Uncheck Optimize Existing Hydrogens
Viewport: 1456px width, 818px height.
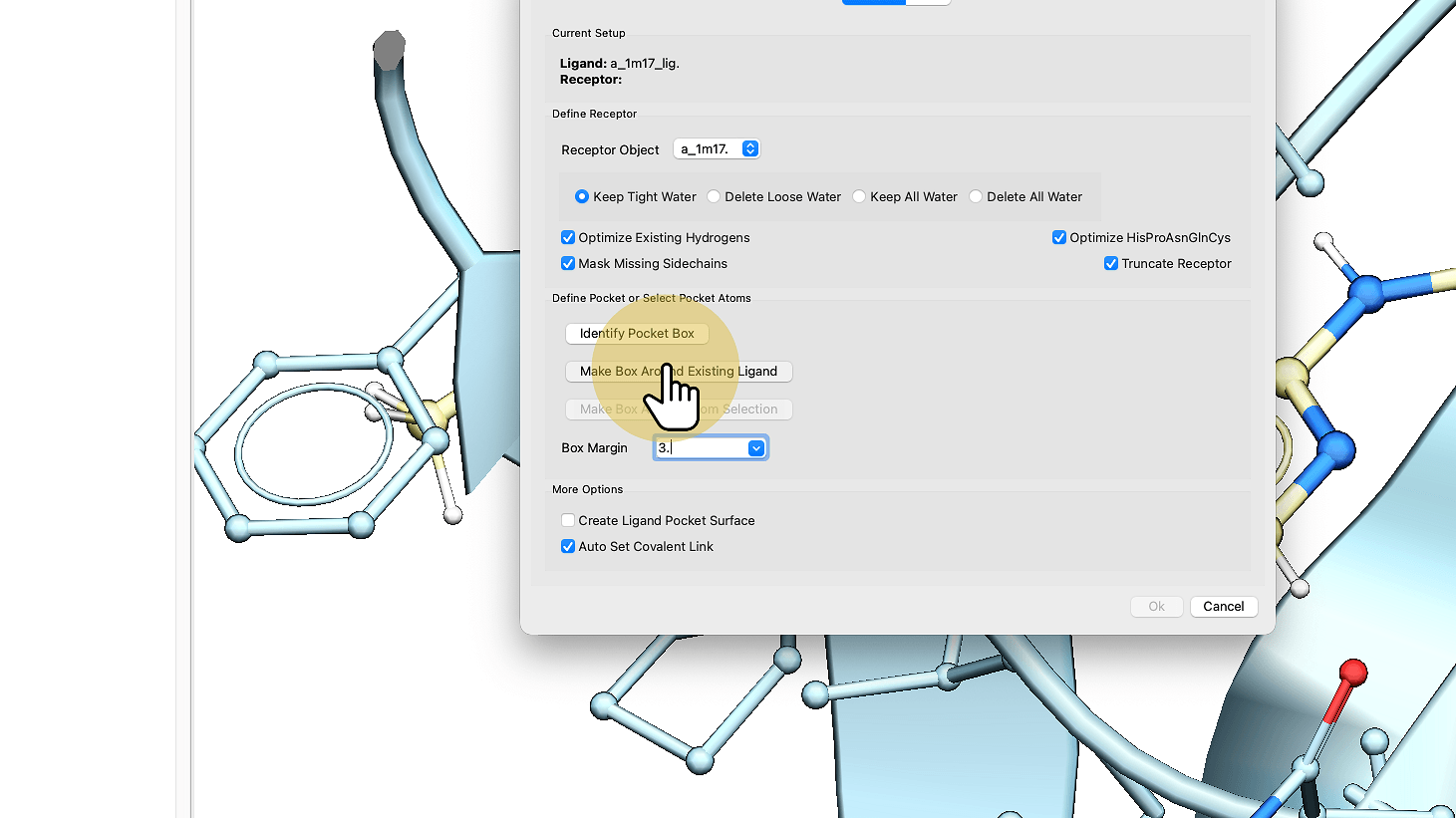[568, 238]
